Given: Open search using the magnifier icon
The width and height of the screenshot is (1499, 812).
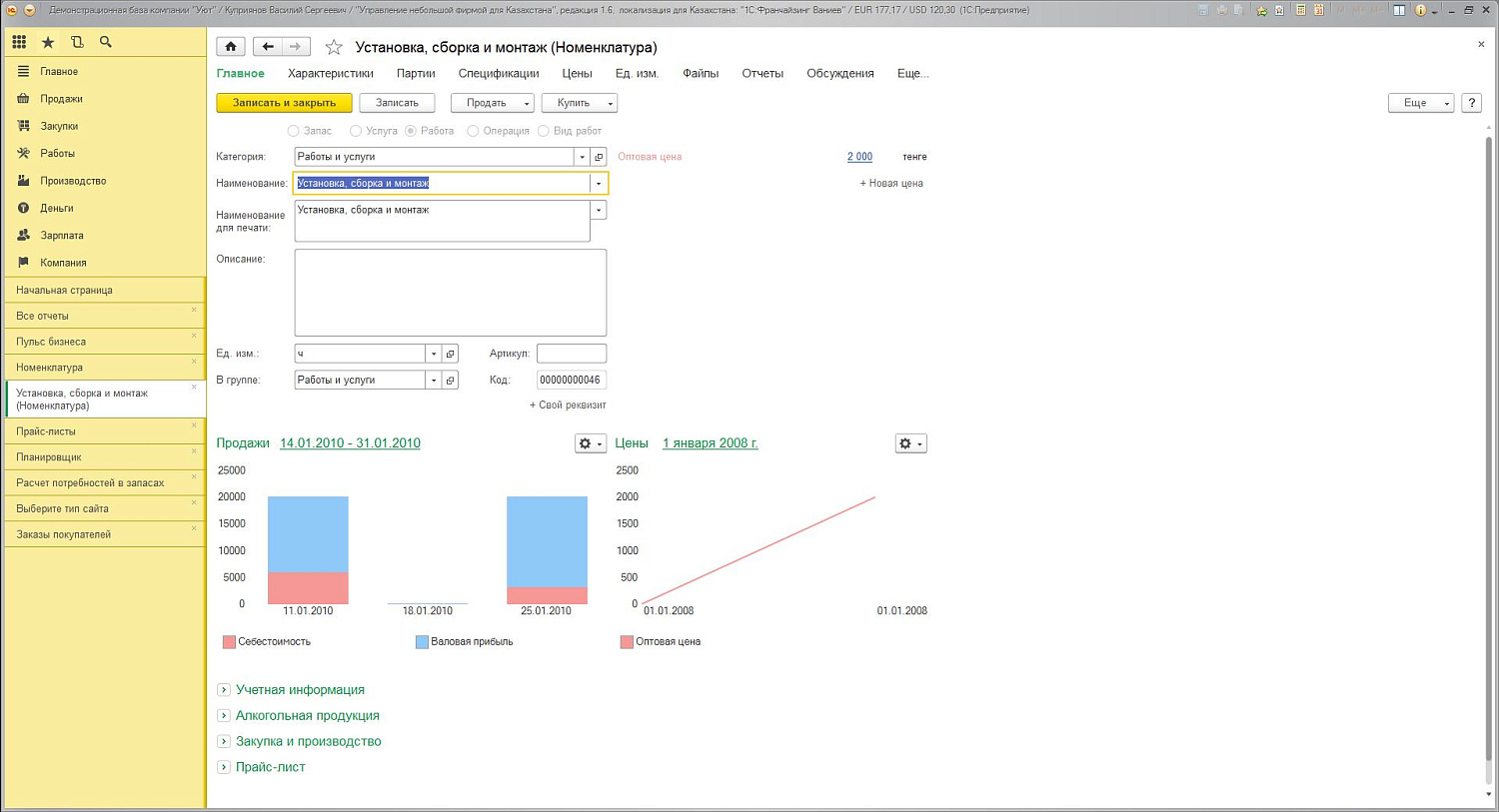Looking at the screenshot, I should click(x=106, y=42).
